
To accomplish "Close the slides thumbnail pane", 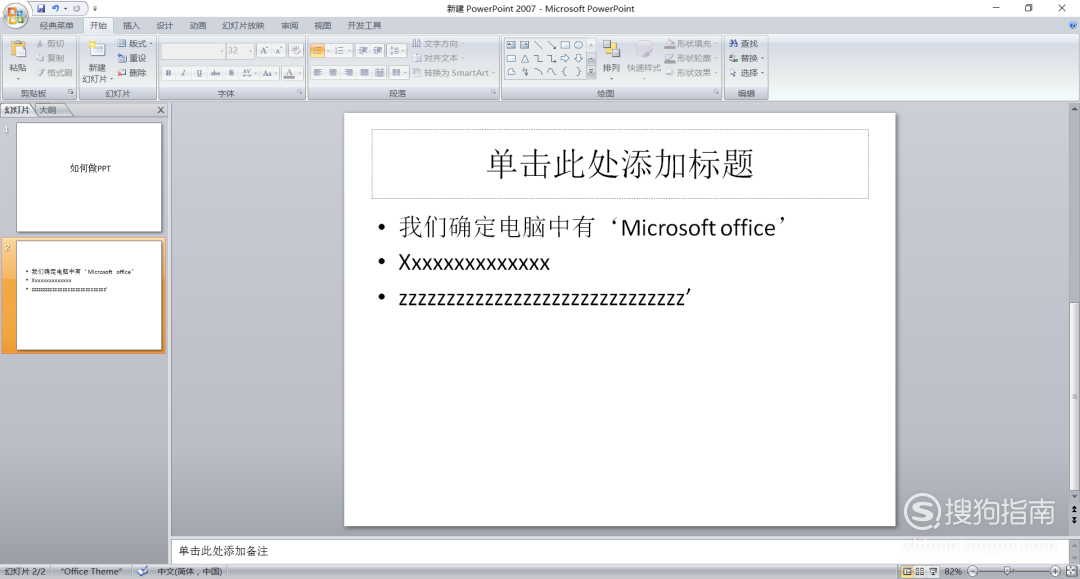I will (x=160, y=110).
